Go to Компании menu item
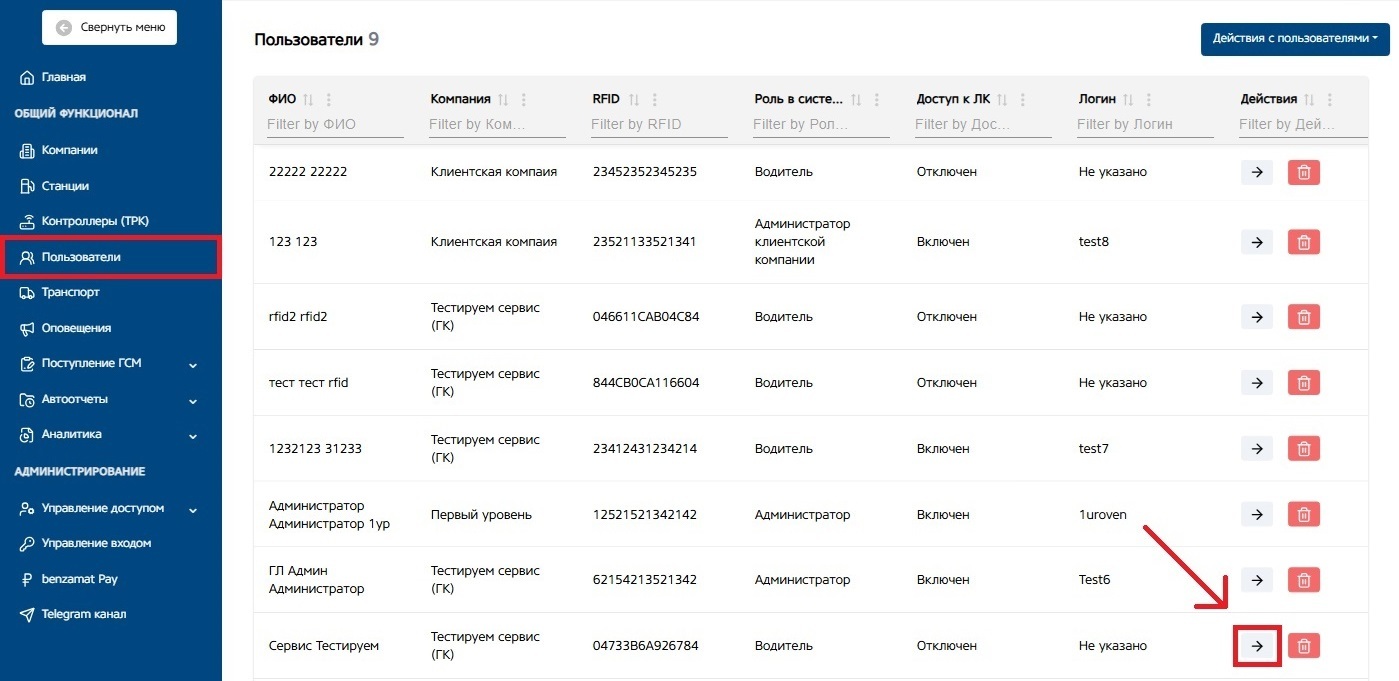 coord(69,150)
